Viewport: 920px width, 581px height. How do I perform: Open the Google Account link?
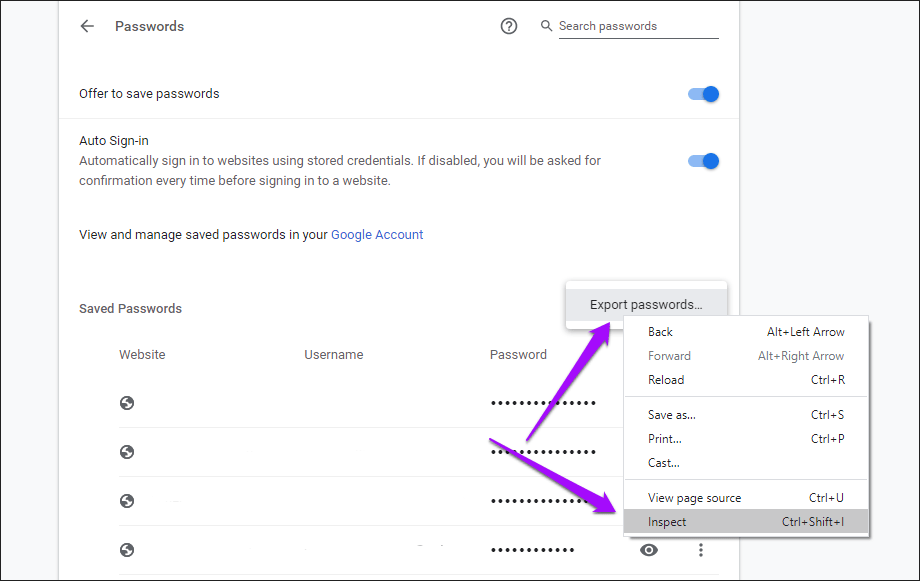377,235
